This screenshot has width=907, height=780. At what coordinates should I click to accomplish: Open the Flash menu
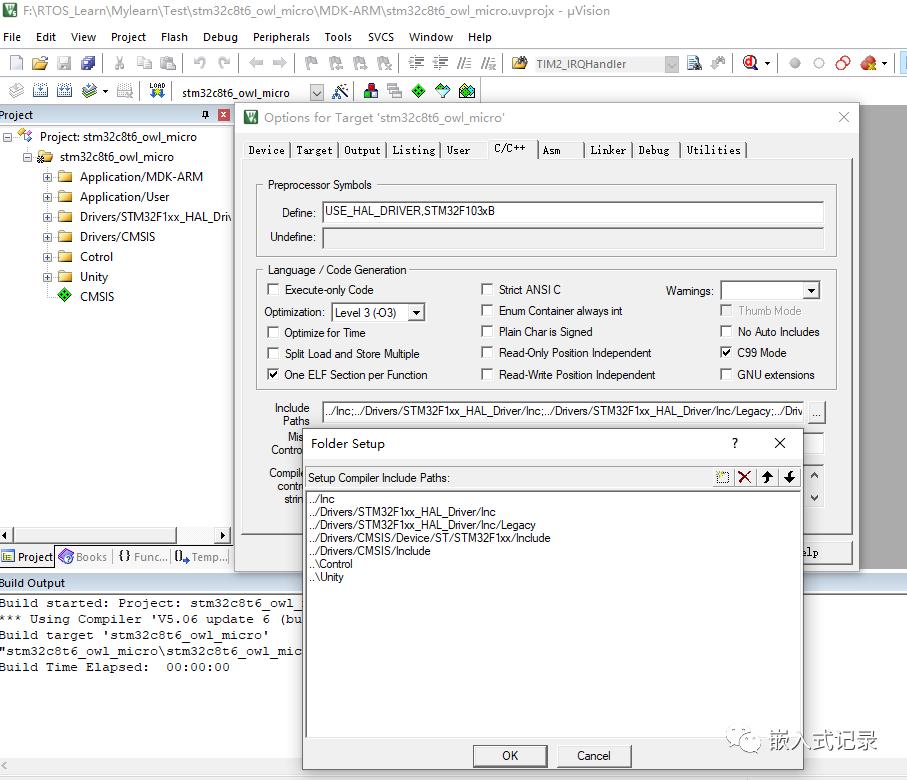174,37
